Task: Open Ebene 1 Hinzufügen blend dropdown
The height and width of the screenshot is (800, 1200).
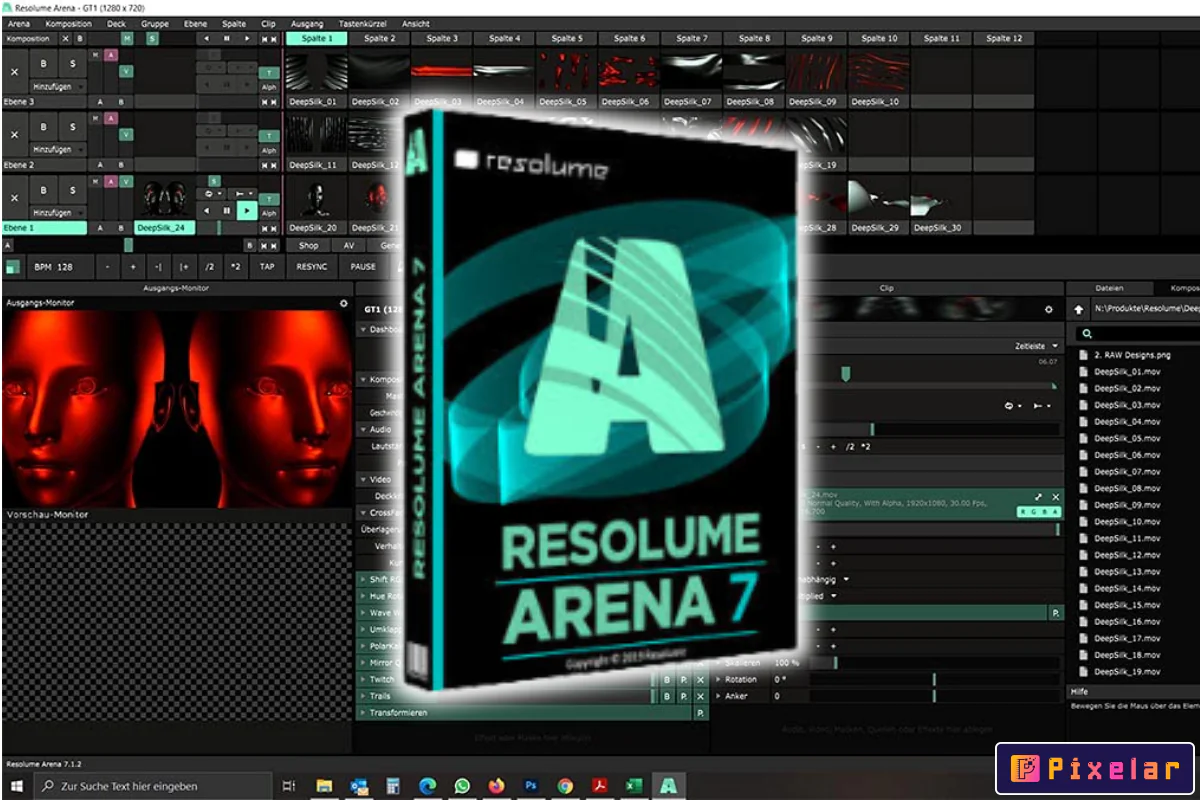Action: point(58,213)
